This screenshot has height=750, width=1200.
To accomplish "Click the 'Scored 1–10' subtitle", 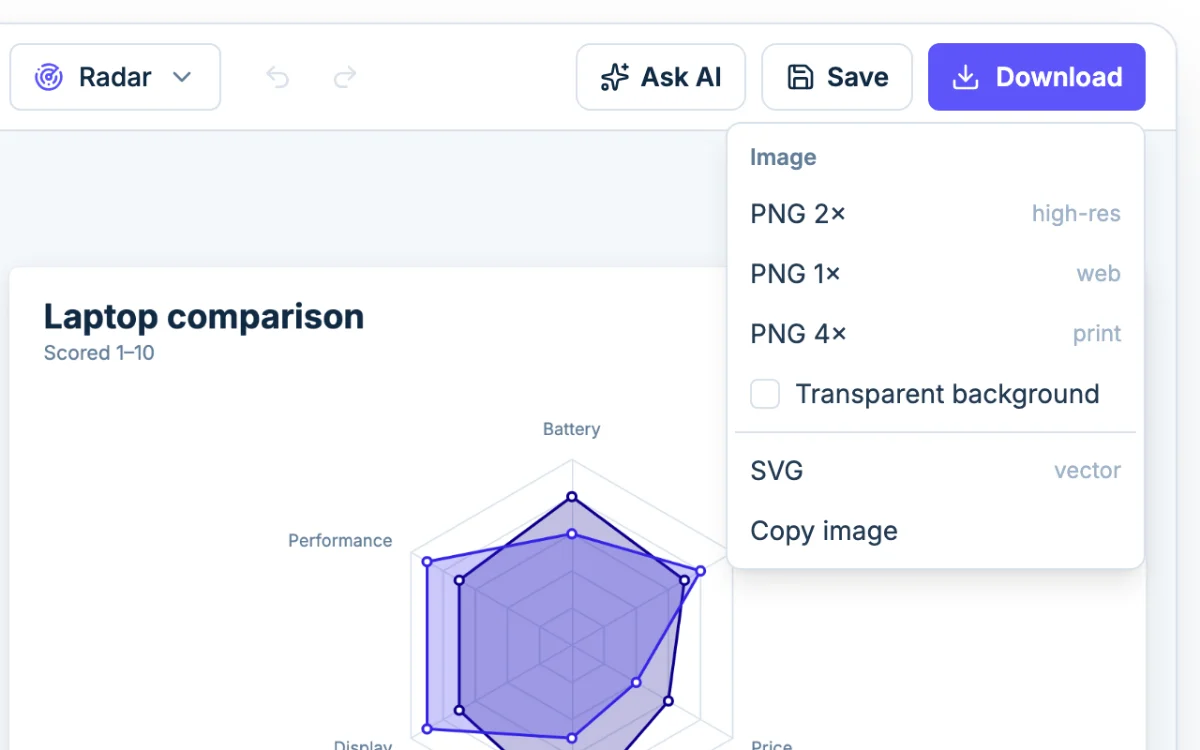I will coord(99,353).
